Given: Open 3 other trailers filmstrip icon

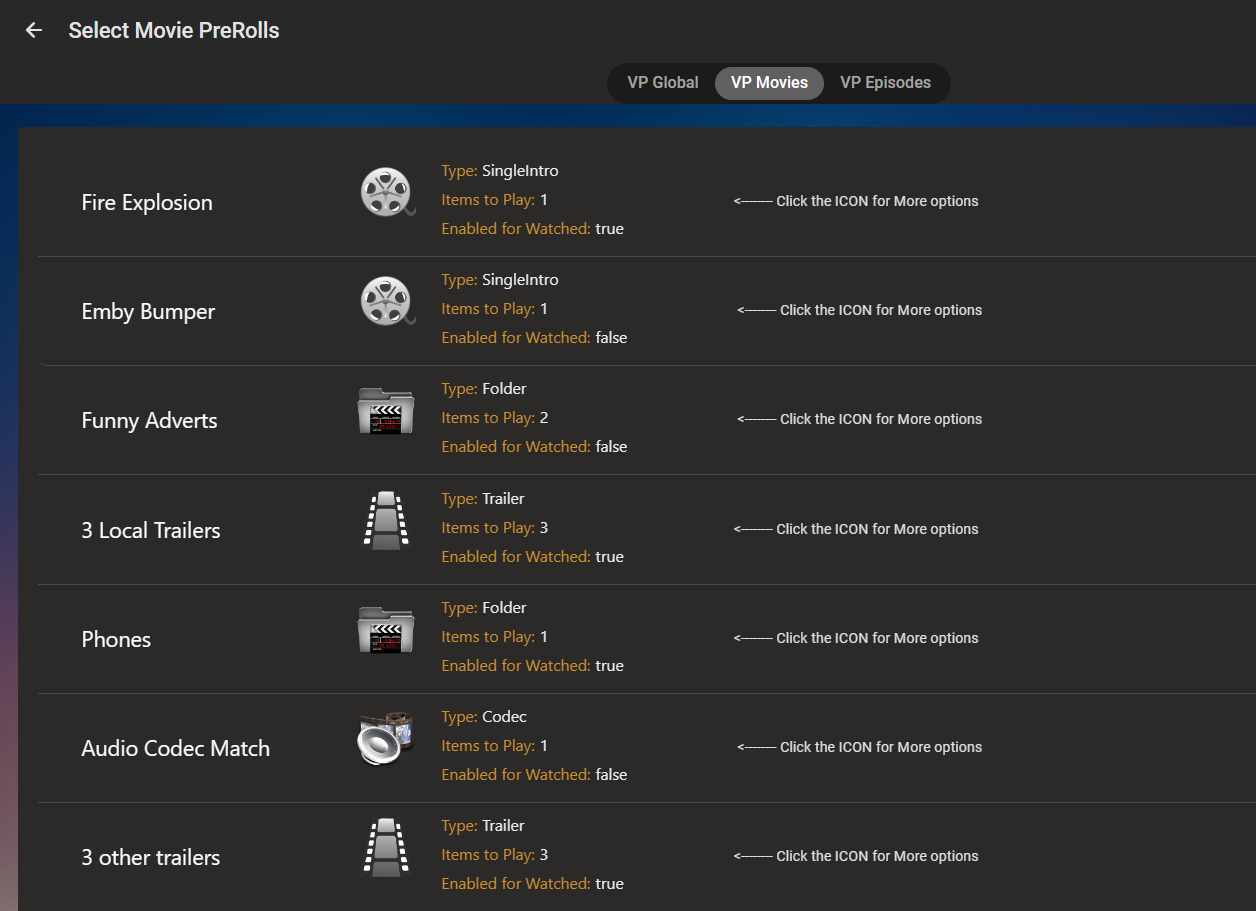Looking at the screenshot, I should pos(386,847).
